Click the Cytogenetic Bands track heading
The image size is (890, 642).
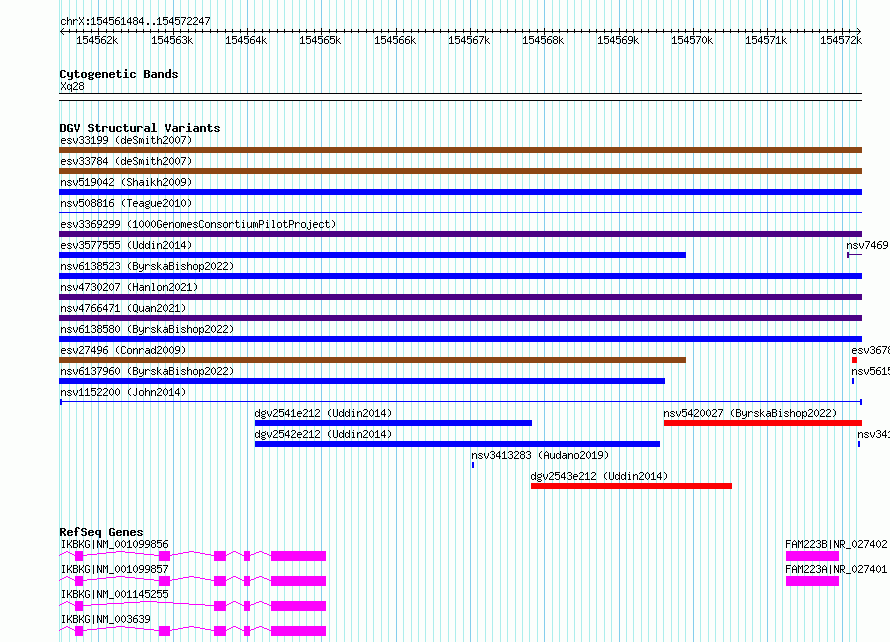[x=119, y=74]
